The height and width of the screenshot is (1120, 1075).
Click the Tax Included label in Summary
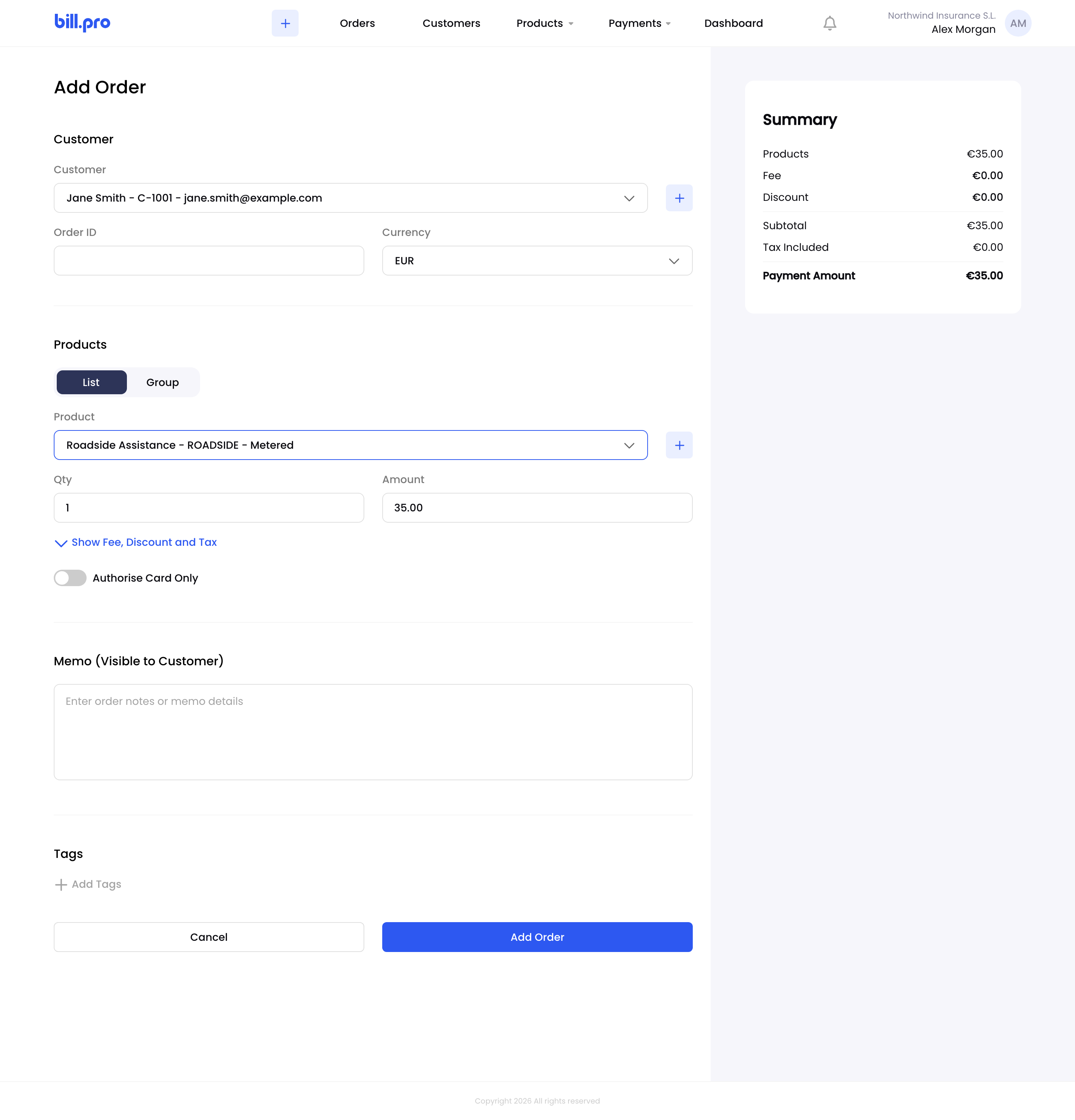(x=795, y=248)
